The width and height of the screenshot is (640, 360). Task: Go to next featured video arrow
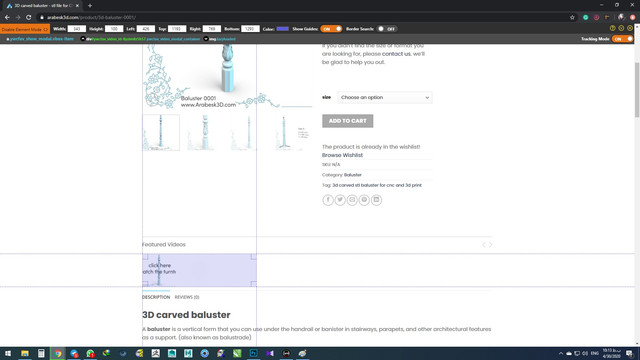pos(491,244)
